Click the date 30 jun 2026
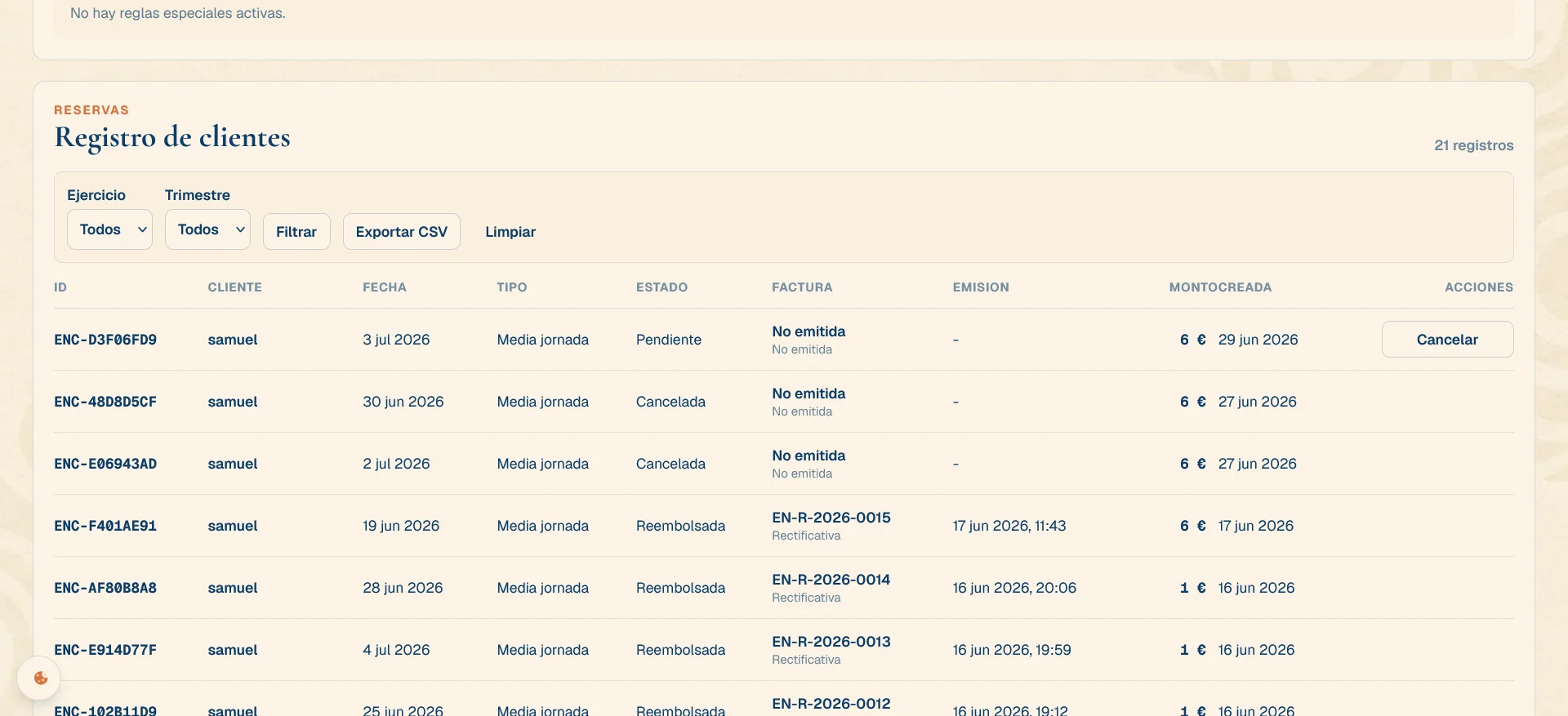Screen dimensions: 1568x716 point(403,402)
